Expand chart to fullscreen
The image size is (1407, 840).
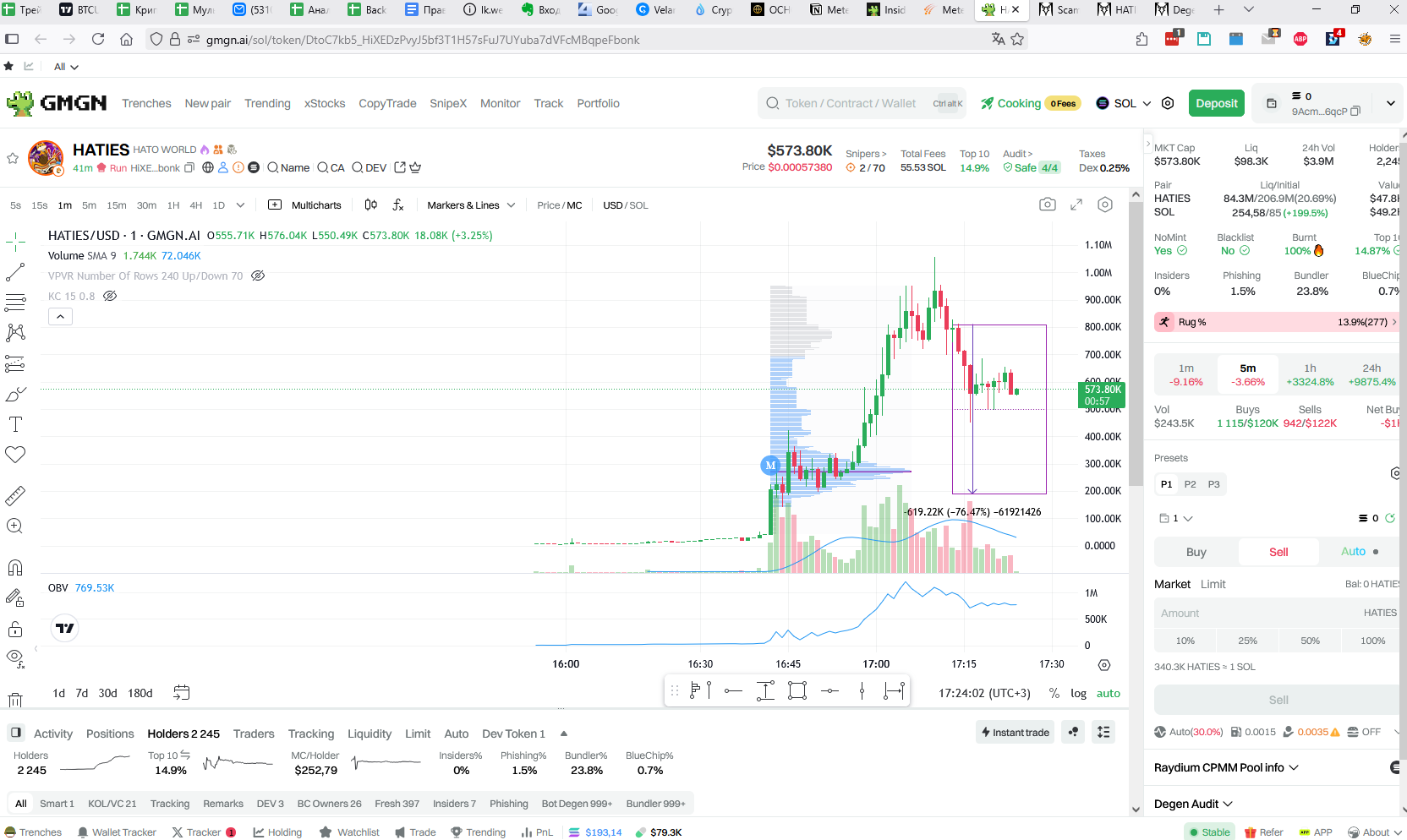1076,205
